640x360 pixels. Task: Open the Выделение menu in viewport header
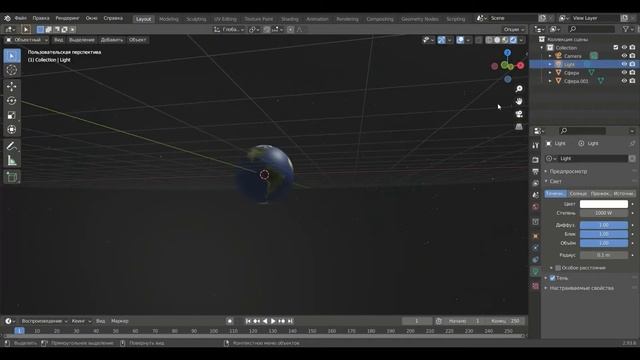(82, 40)
